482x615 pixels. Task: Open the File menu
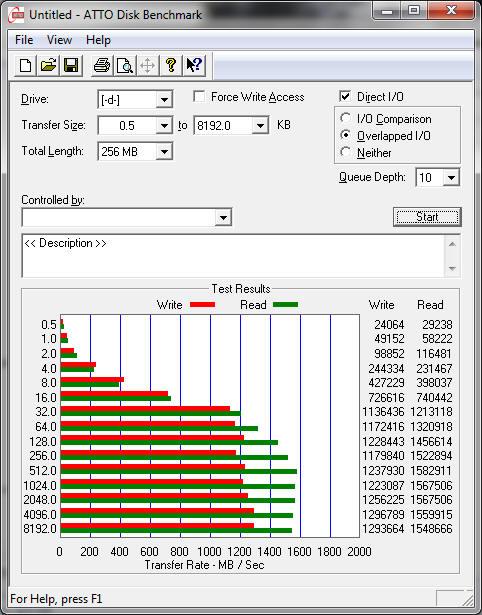pos(24,40)
